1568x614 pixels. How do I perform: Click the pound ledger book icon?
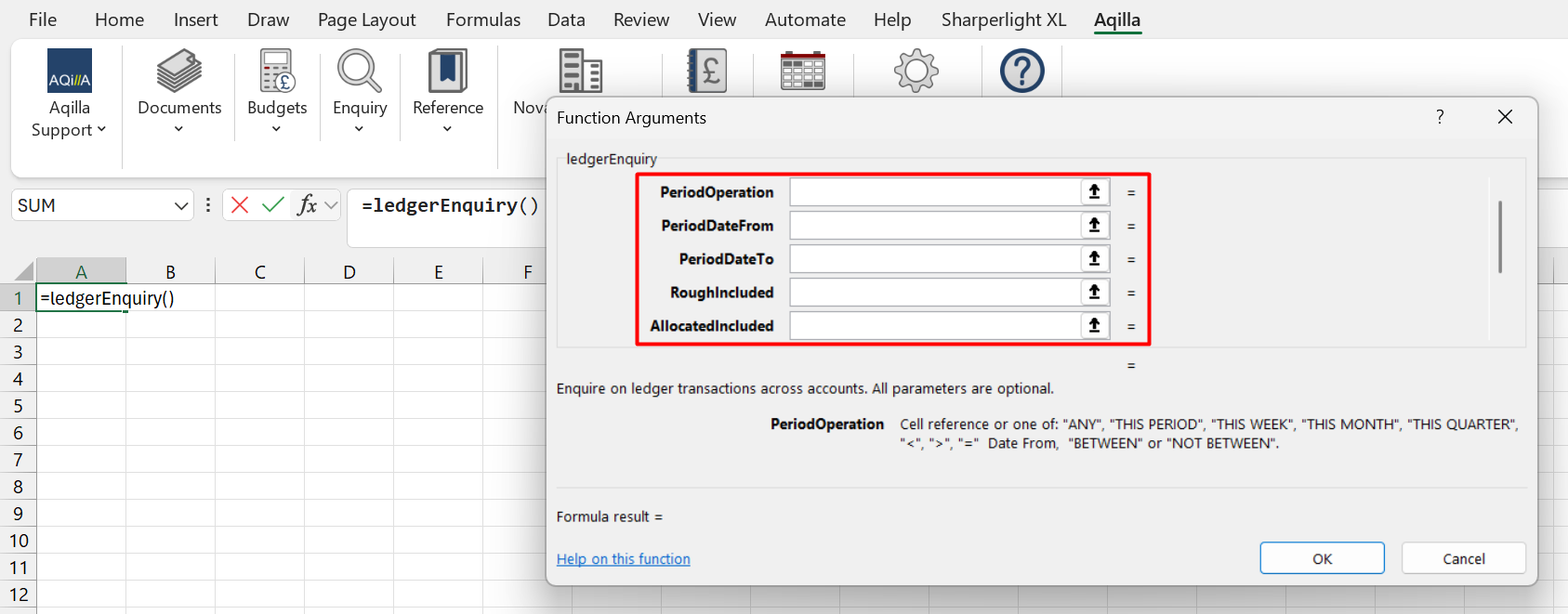coord(706,72)
